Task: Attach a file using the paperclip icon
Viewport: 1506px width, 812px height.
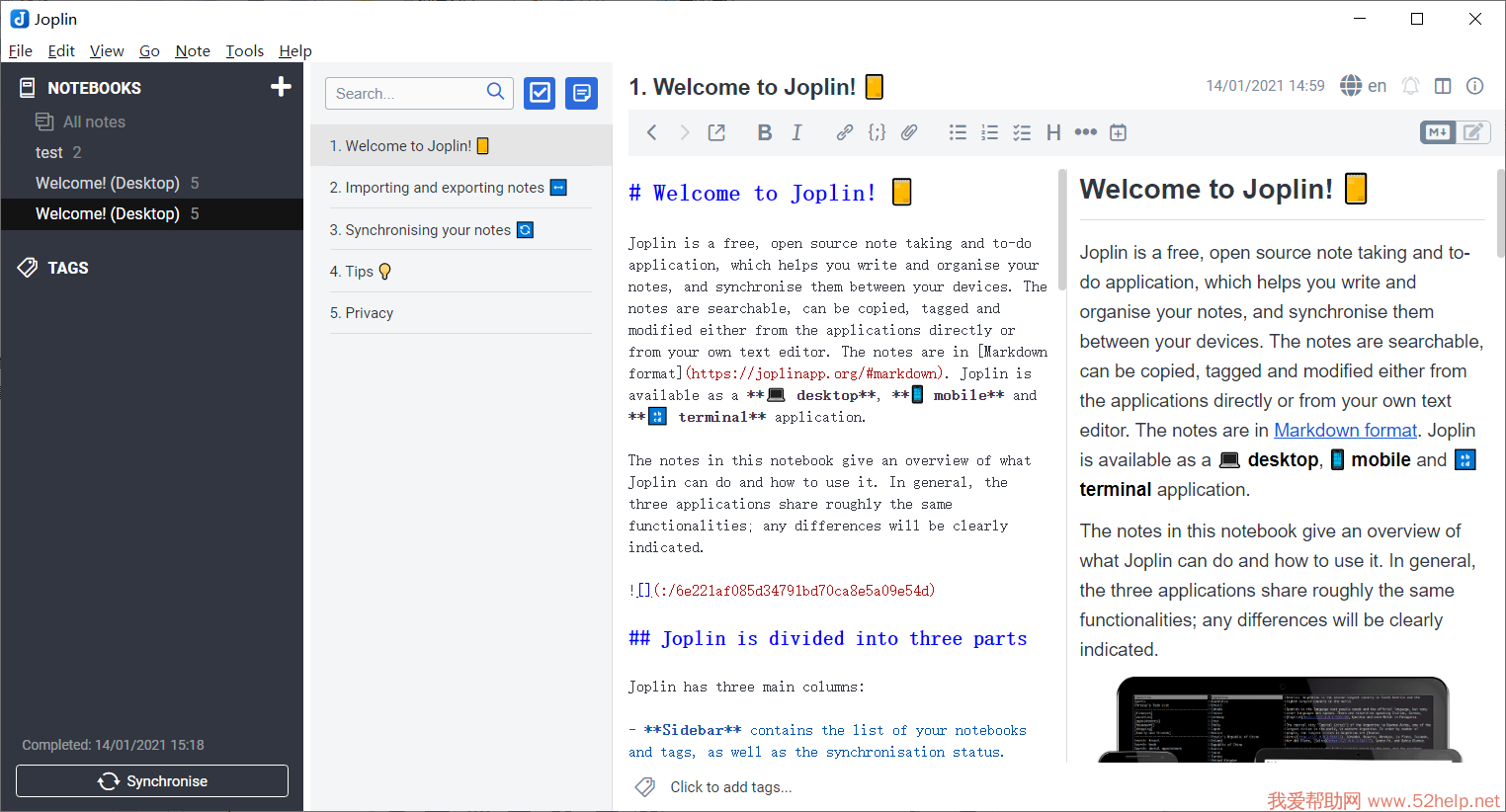Action: pos(909,132)
